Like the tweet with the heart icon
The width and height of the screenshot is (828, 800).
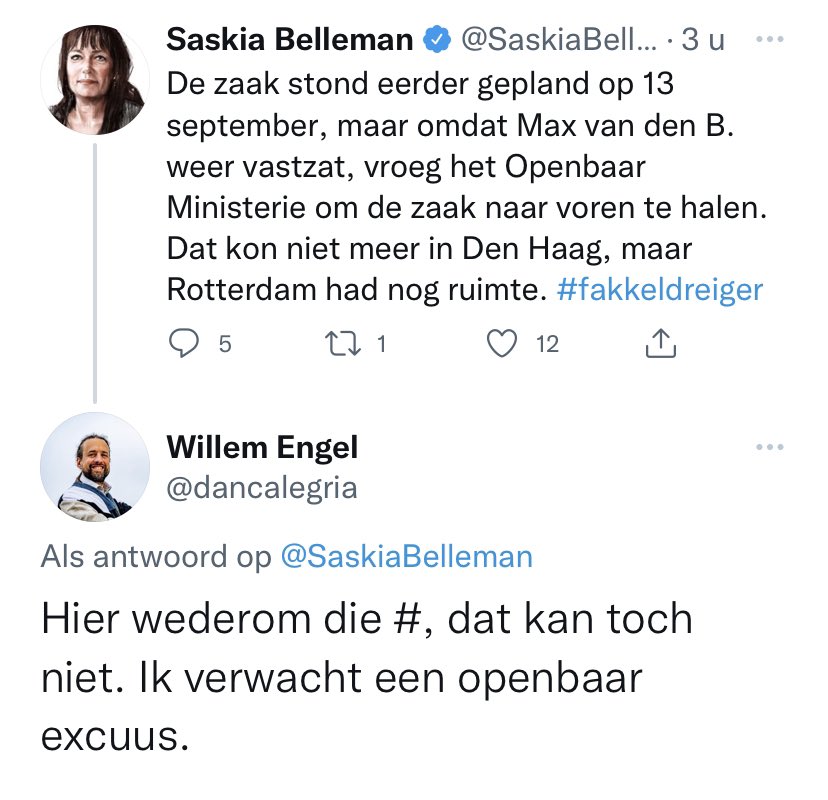(x=501, y=343)
